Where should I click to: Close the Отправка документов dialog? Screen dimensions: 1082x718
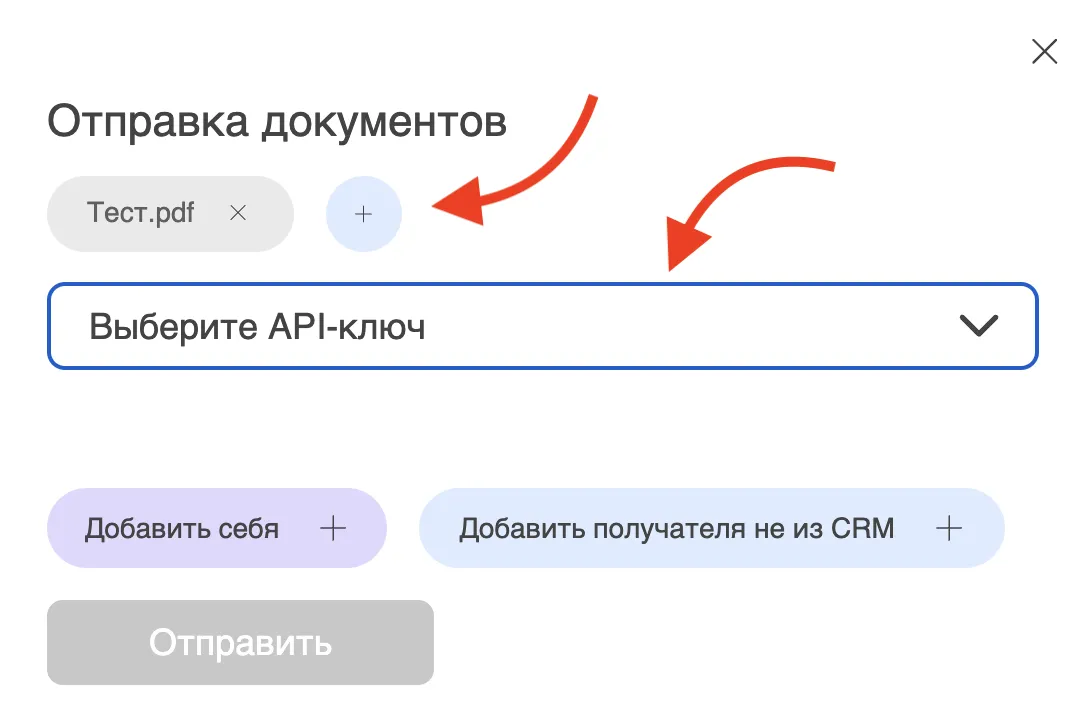[x=1044, y=52]
